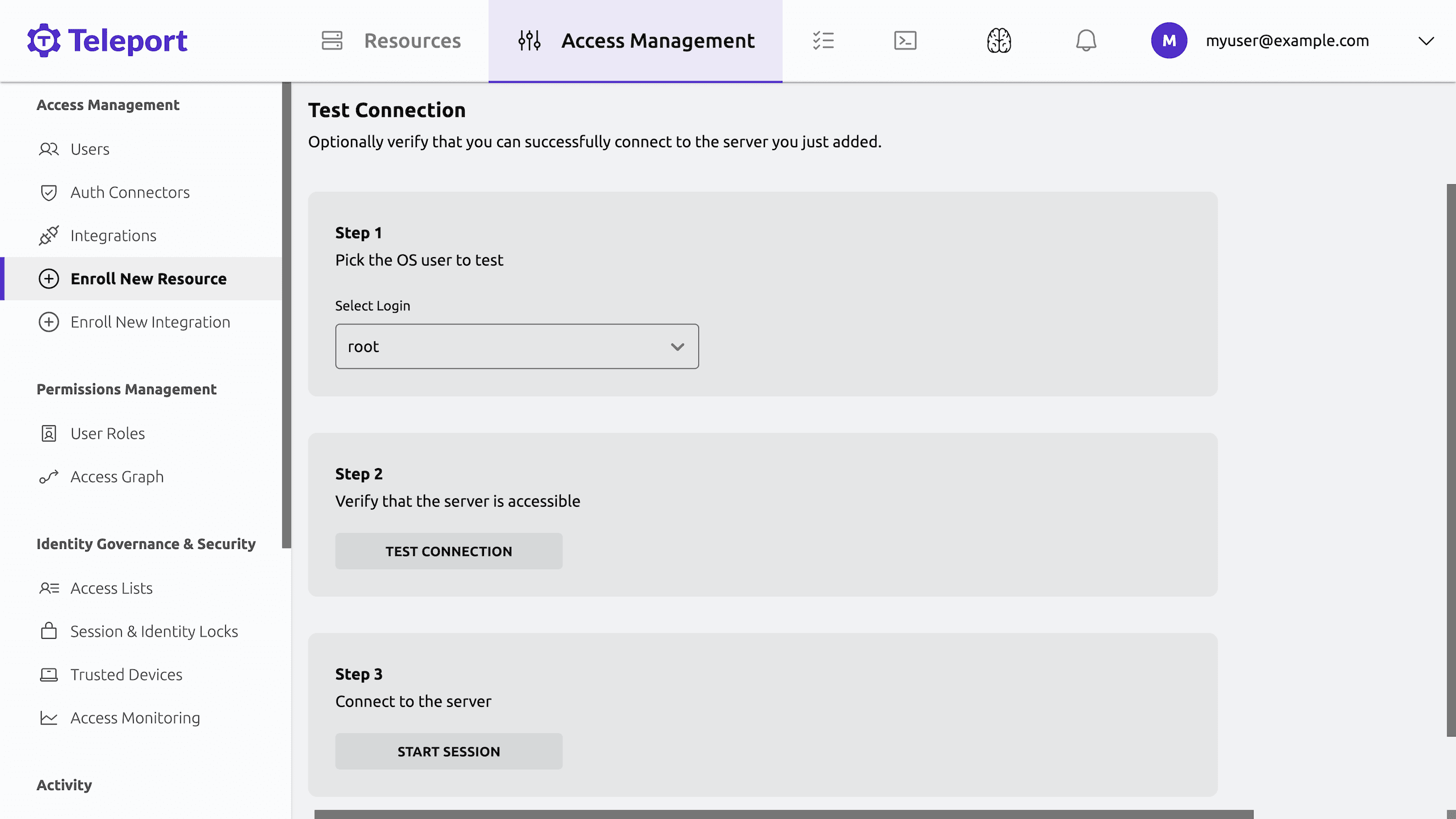
Task: Click the Terminal icon in navbar
Action: point(905,41)
